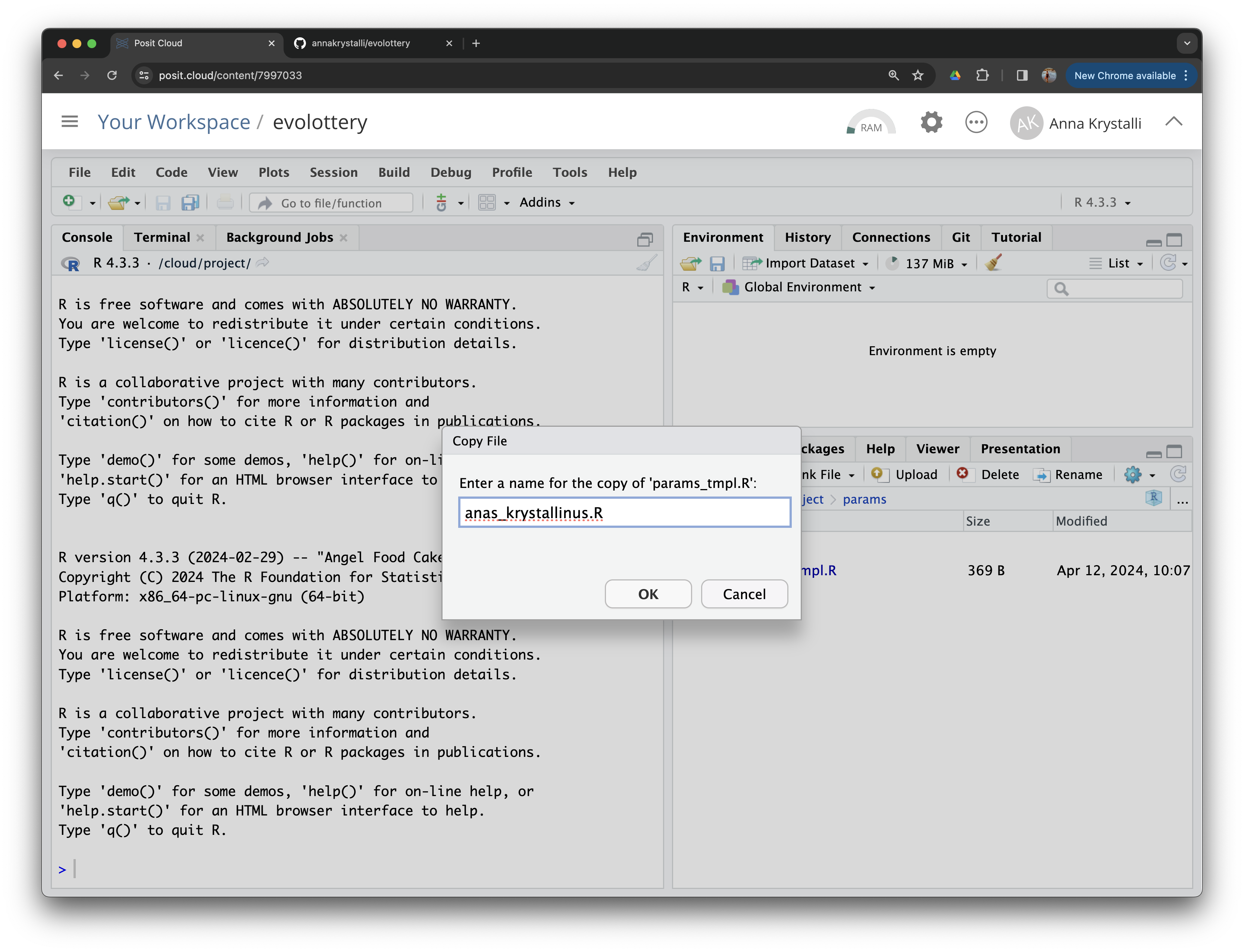Clear environment objects with broom icon
The width and height of the screenshot is (1244, 952).
coord(994,262)
